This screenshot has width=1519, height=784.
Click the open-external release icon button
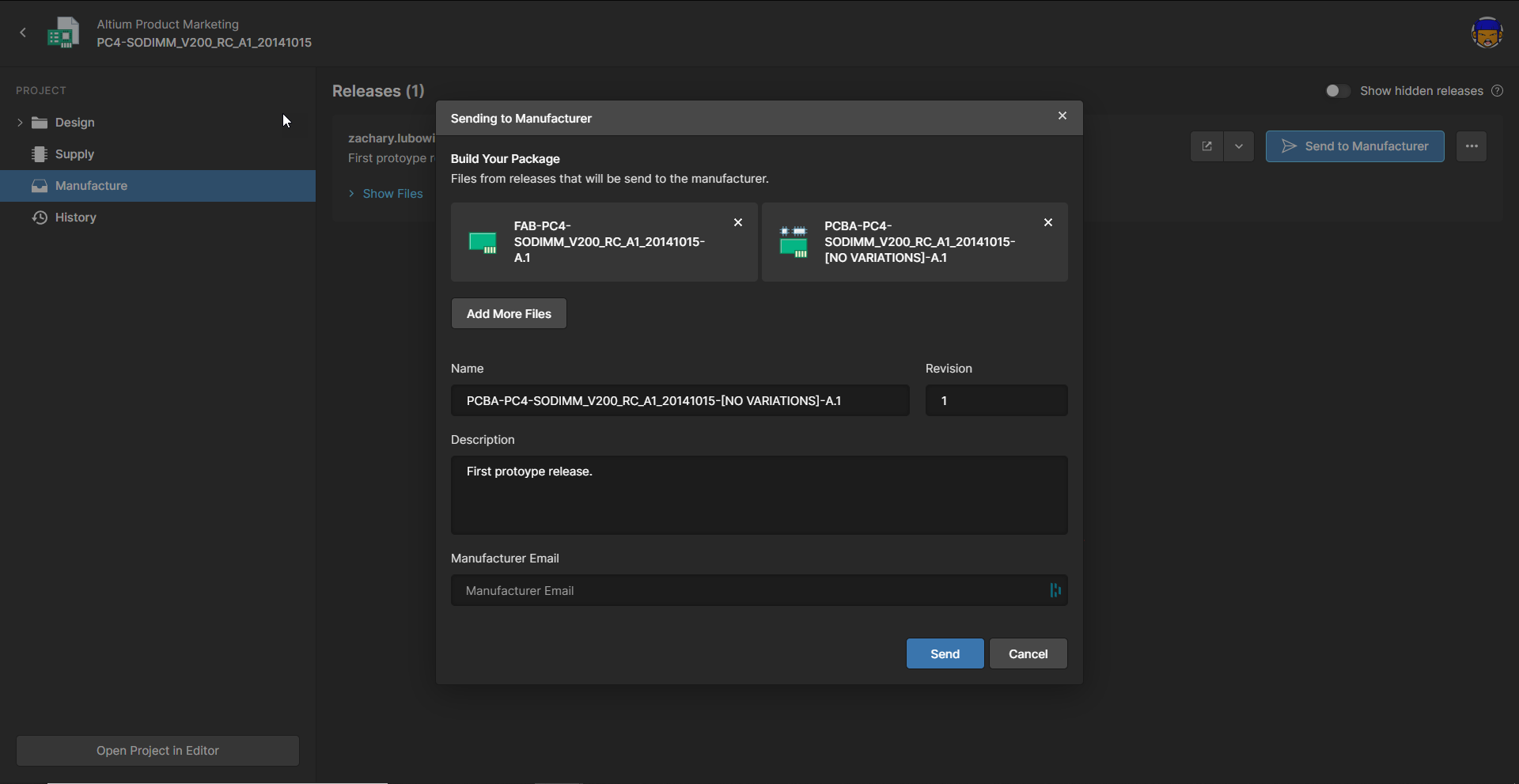coord(1206,146)
